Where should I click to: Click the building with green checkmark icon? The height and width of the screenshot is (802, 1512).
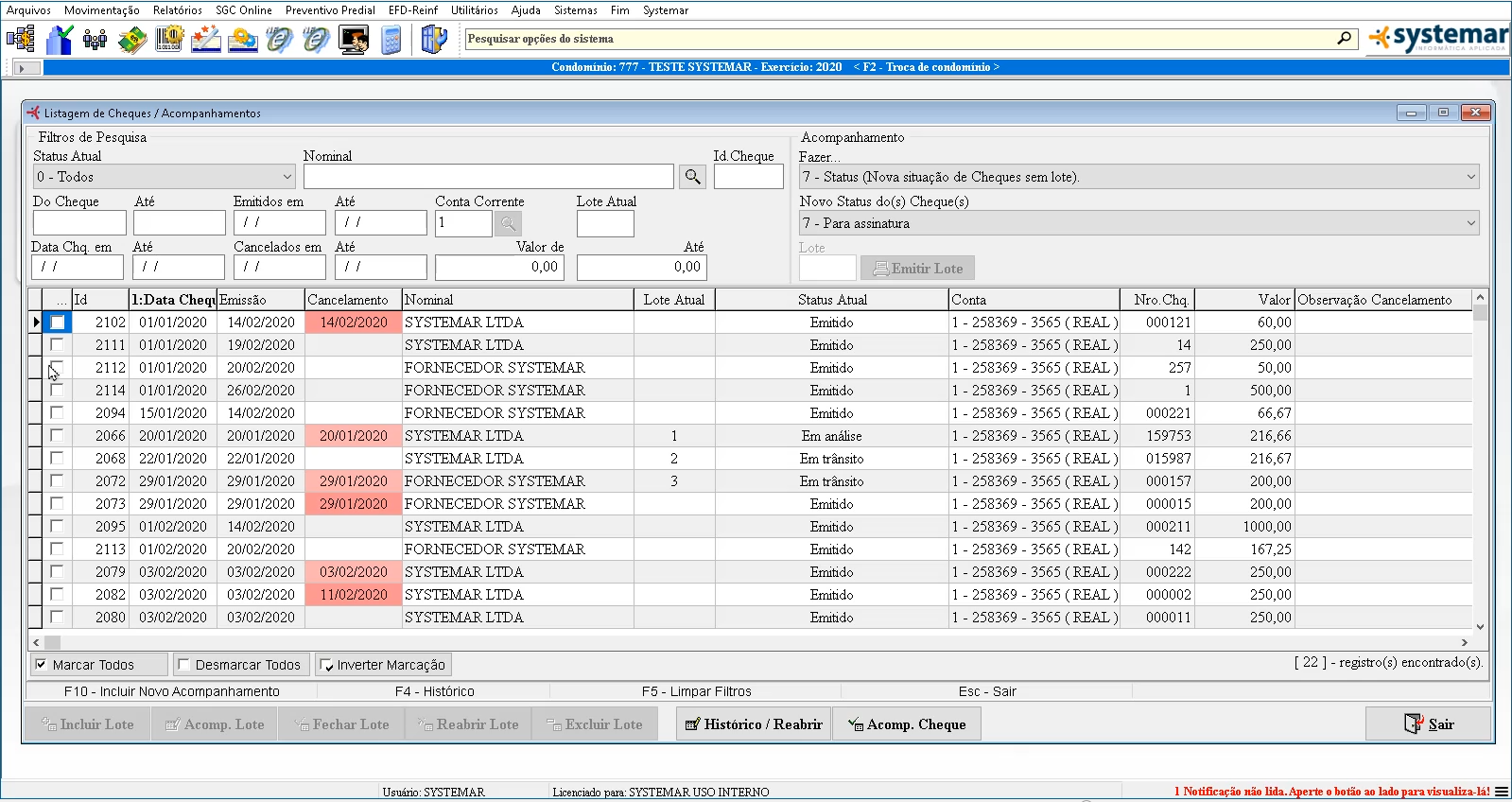[x=60, y=40]
